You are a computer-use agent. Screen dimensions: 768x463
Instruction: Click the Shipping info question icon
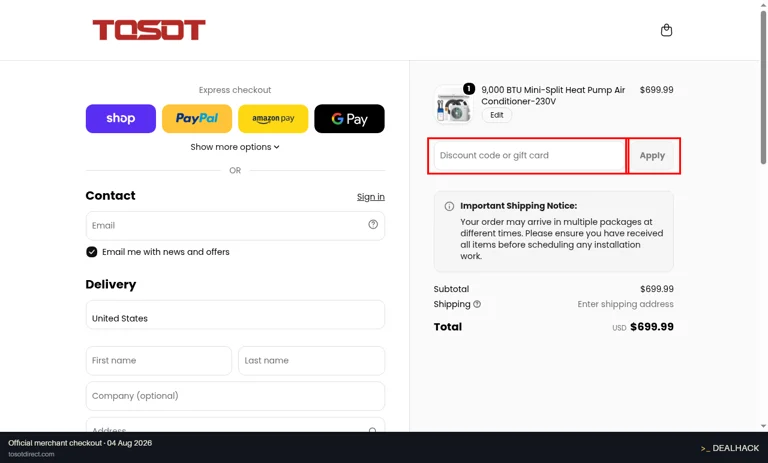click(477, 304)
